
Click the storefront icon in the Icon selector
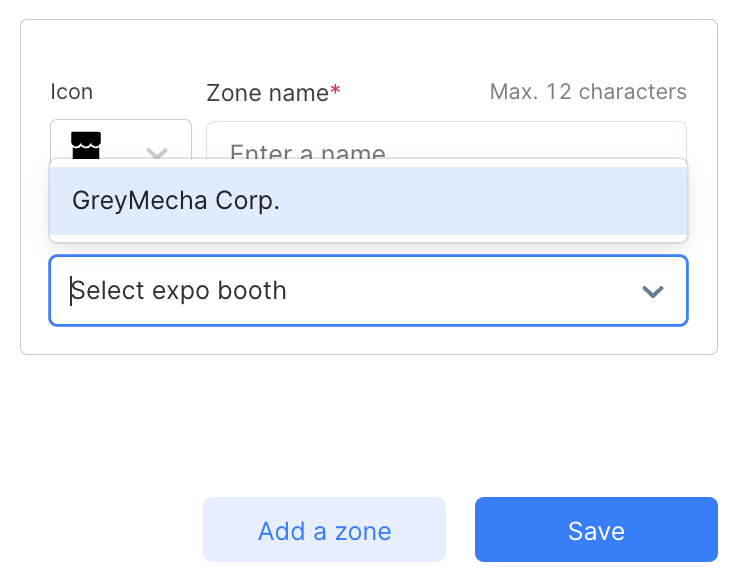pyautogui.click(x=87, y=144)
